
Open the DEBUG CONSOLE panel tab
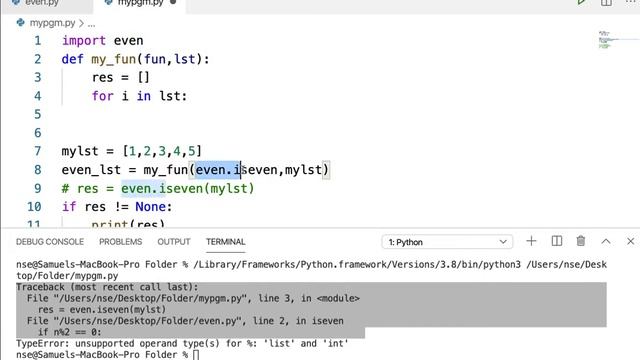(x=50, y=242)
